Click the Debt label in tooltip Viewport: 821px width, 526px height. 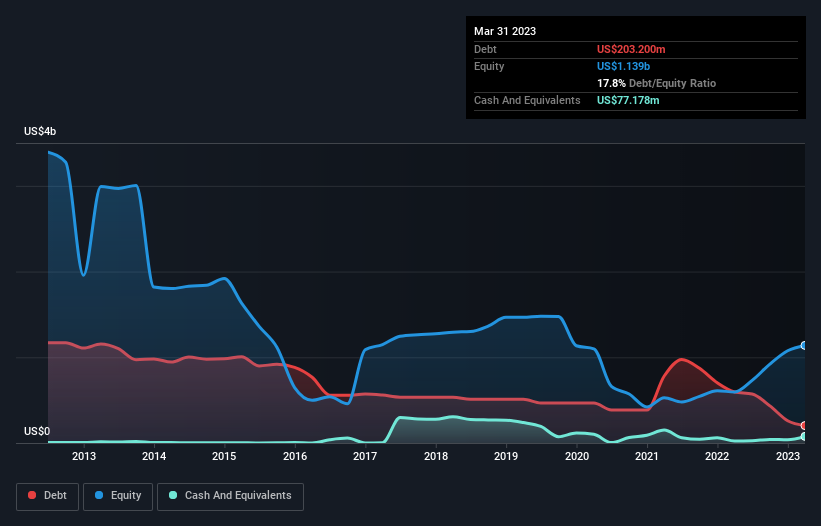[485, 49]
